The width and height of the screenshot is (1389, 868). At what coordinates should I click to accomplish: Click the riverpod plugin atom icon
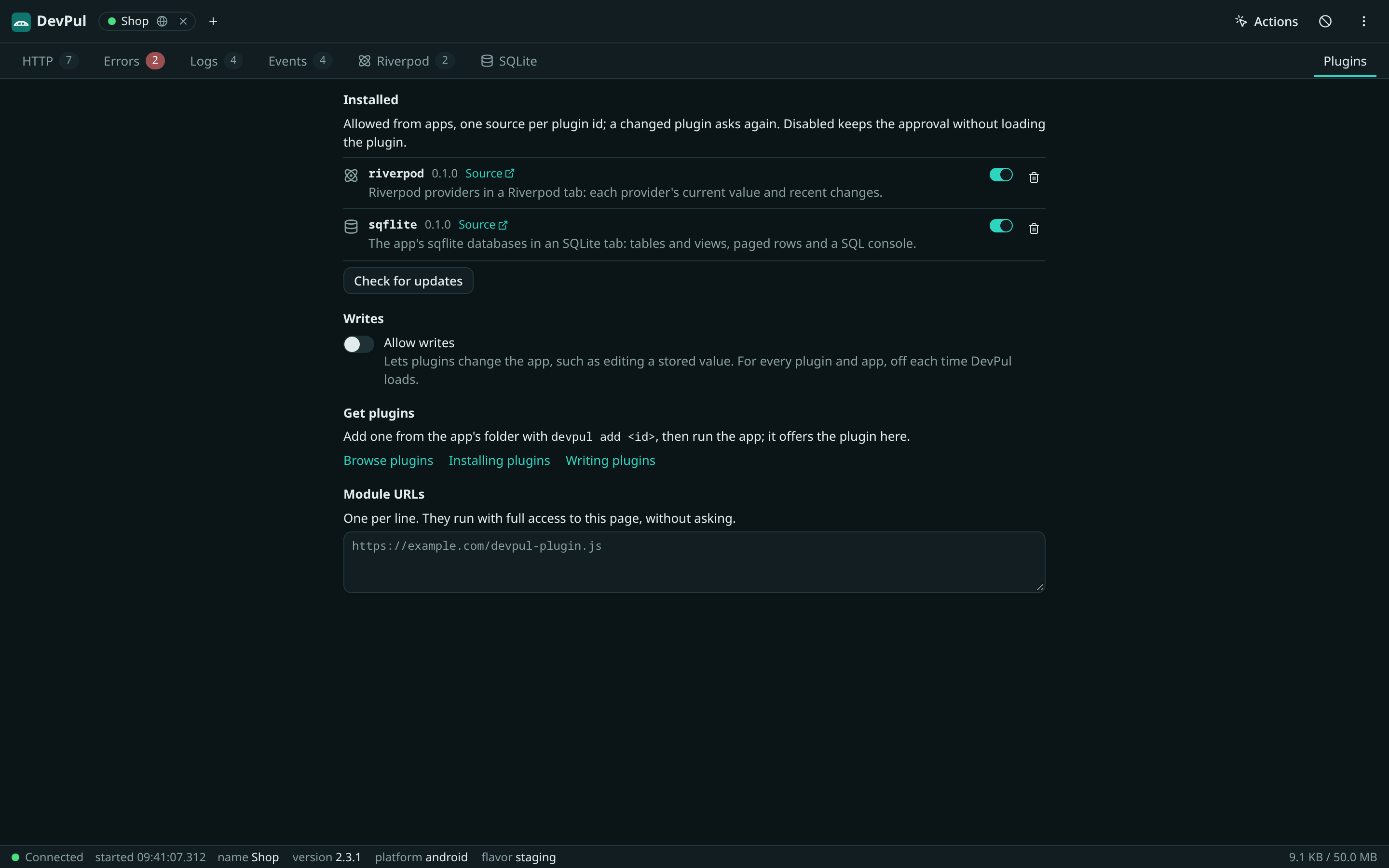(x=351, y=175)
